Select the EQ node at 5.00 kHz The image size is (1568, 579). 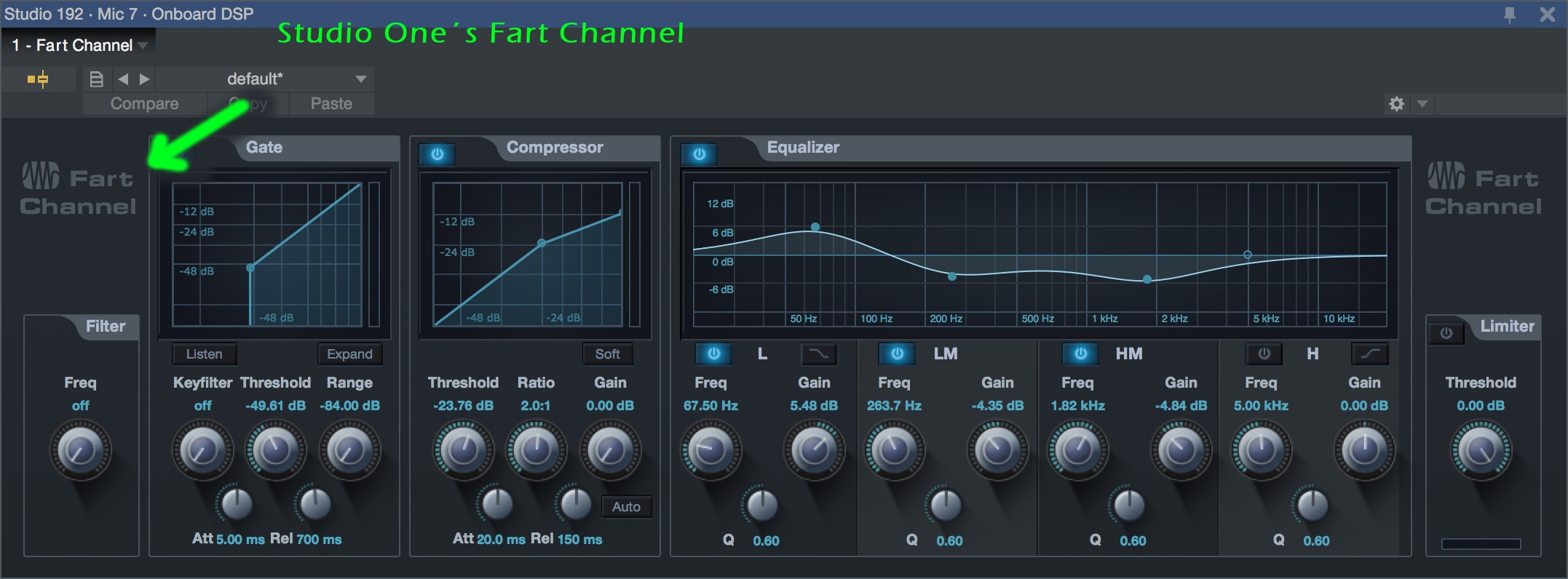coord(1248,255)
